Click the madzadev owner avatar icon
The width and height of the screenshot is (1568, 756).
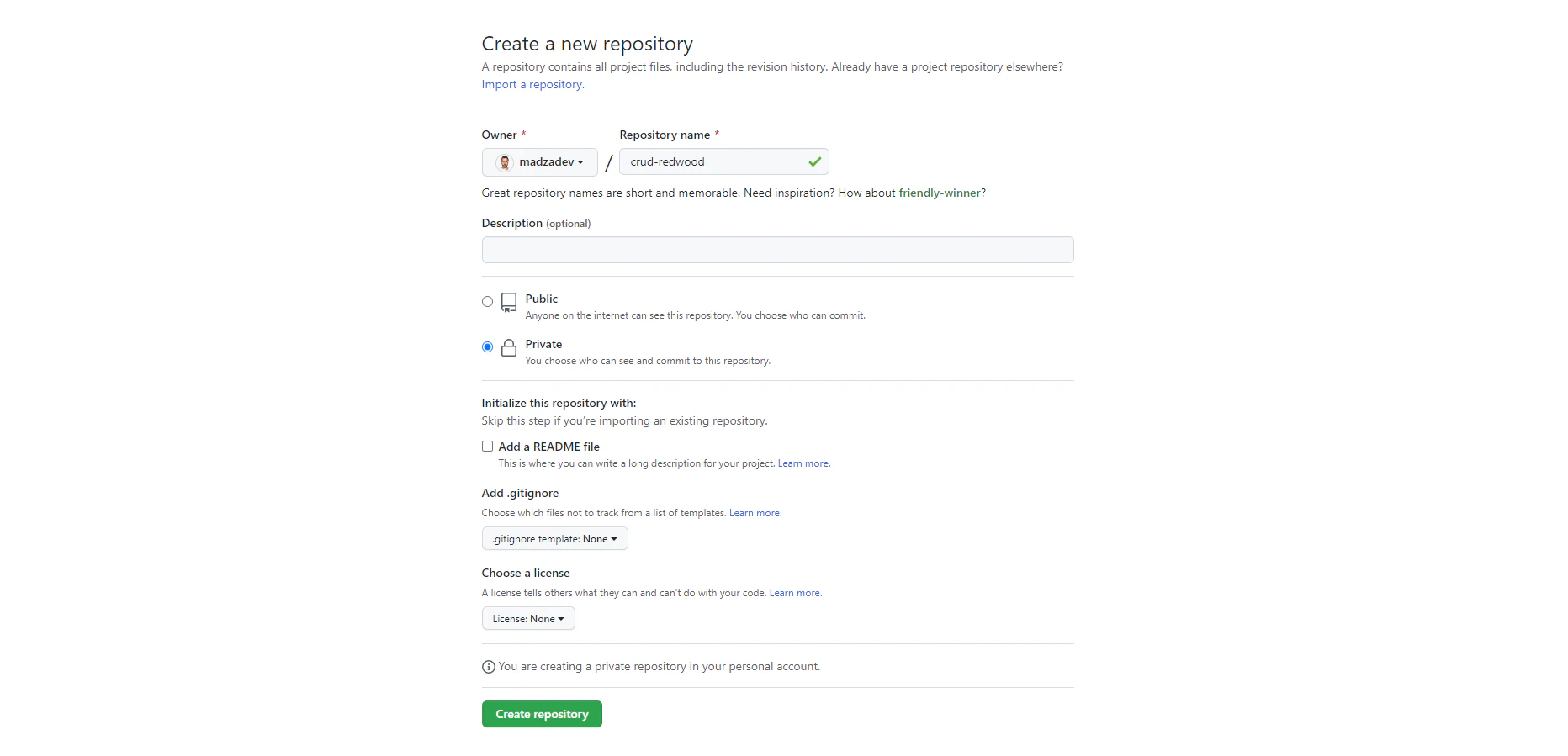[504, 162]
